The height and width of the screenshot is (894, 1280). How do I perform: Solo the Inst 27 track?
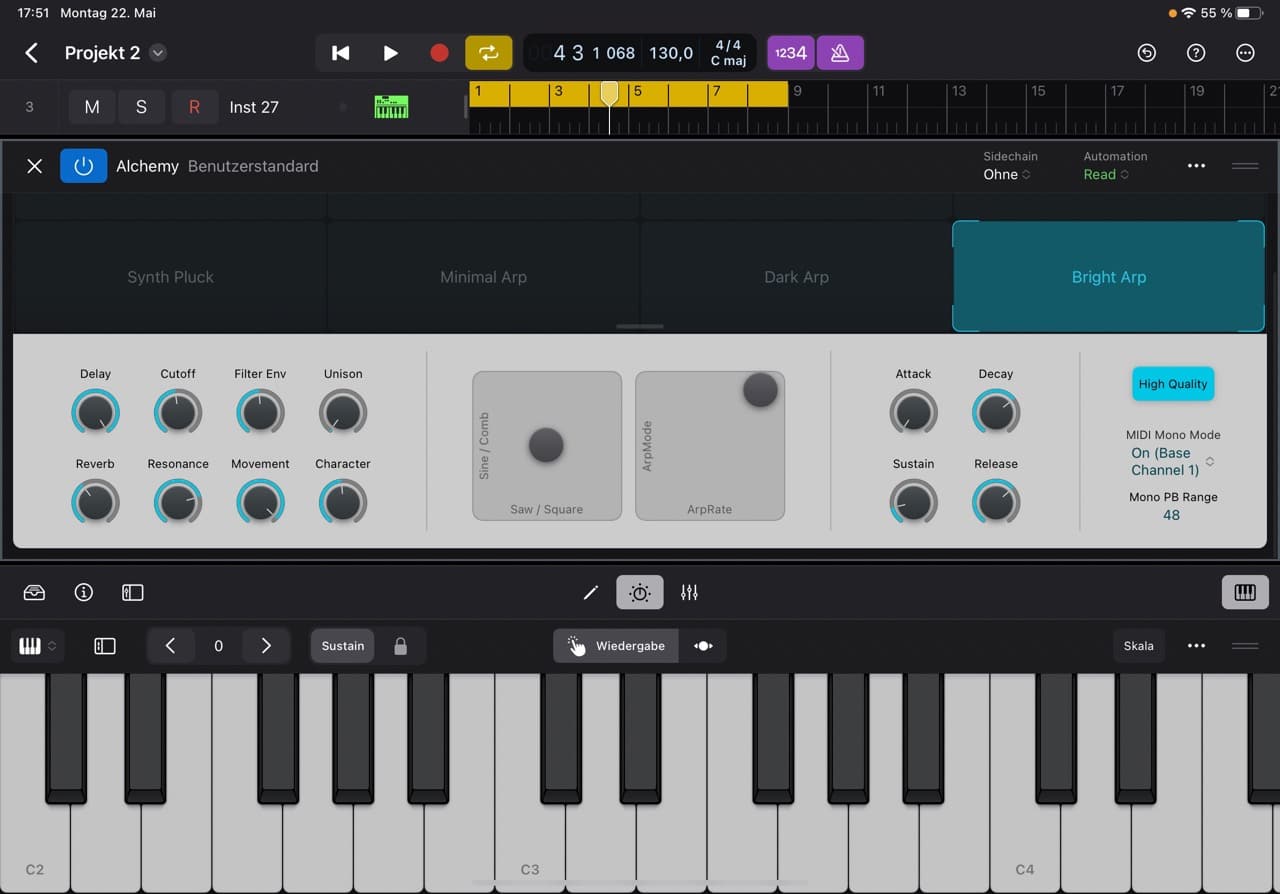click(x=141, y=107)
